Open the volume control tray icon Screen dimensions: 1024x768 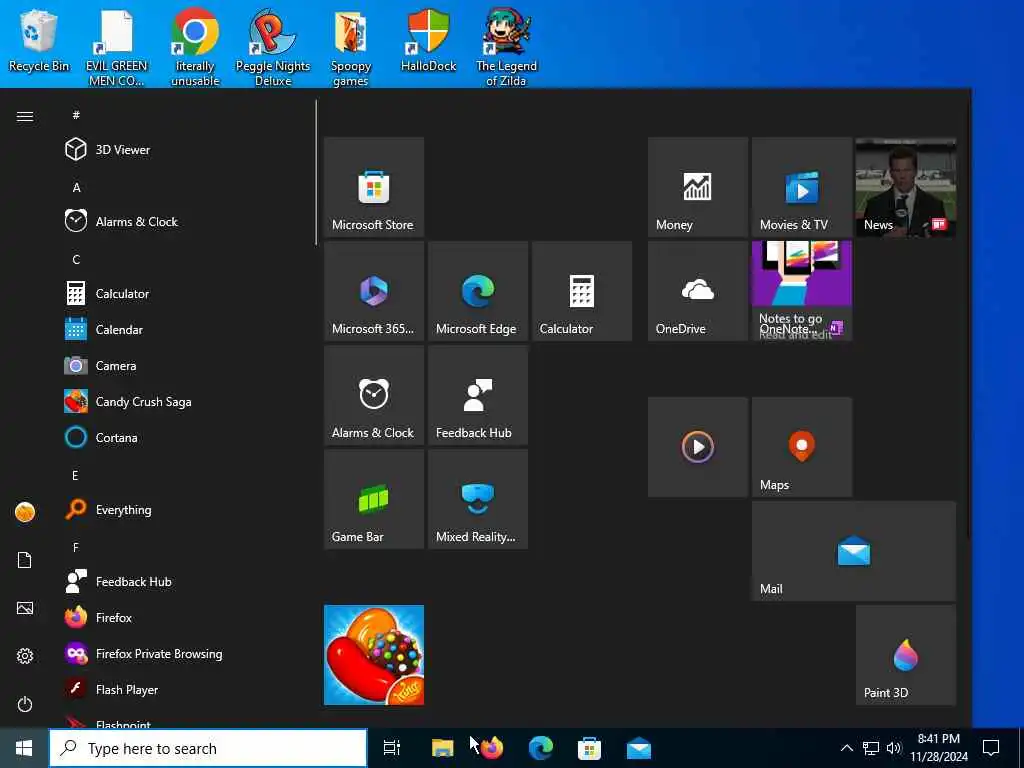893,748
